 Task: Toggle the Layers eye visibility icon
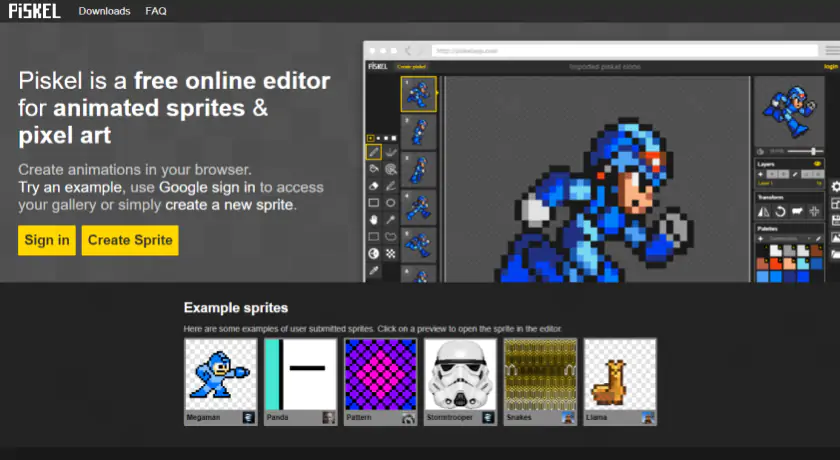click(818, 164)
